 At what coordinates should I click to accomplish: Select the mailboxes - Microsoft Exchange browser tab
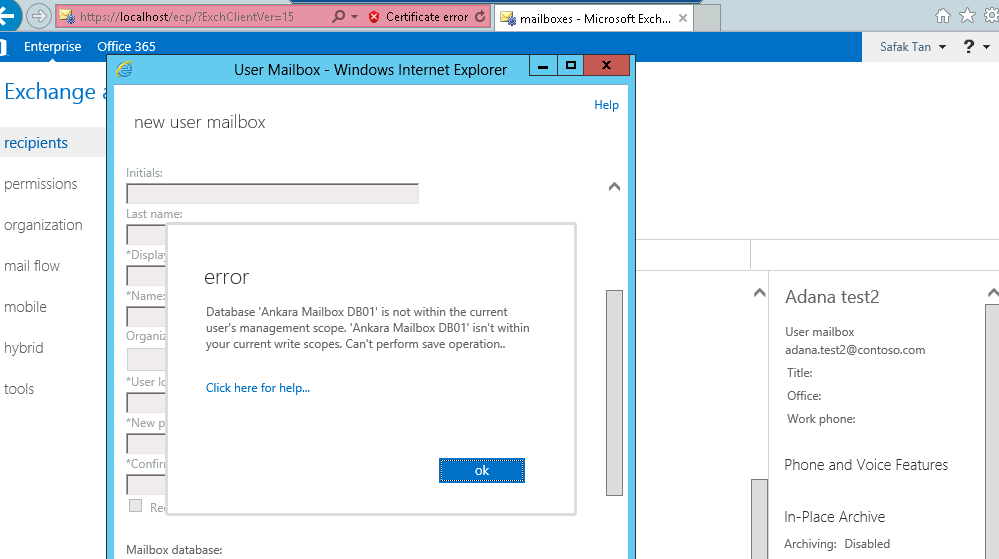(x=594, y=18)
